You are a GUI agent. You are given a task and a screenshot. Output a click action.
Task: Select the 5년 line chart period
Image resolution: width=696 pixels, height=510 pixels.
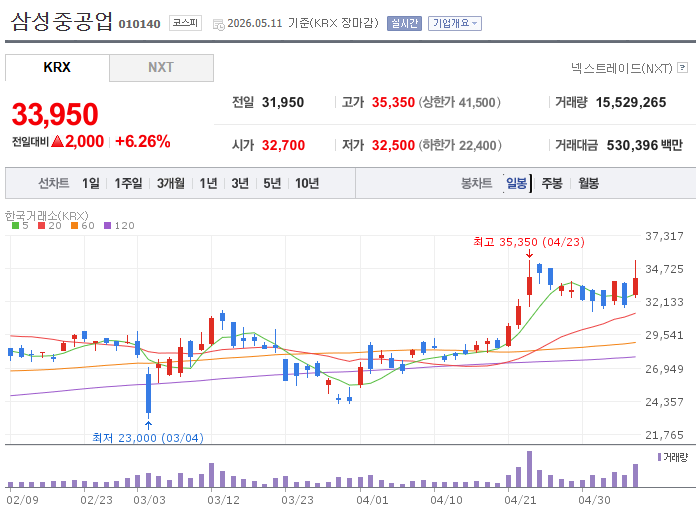tap(272, 183)
